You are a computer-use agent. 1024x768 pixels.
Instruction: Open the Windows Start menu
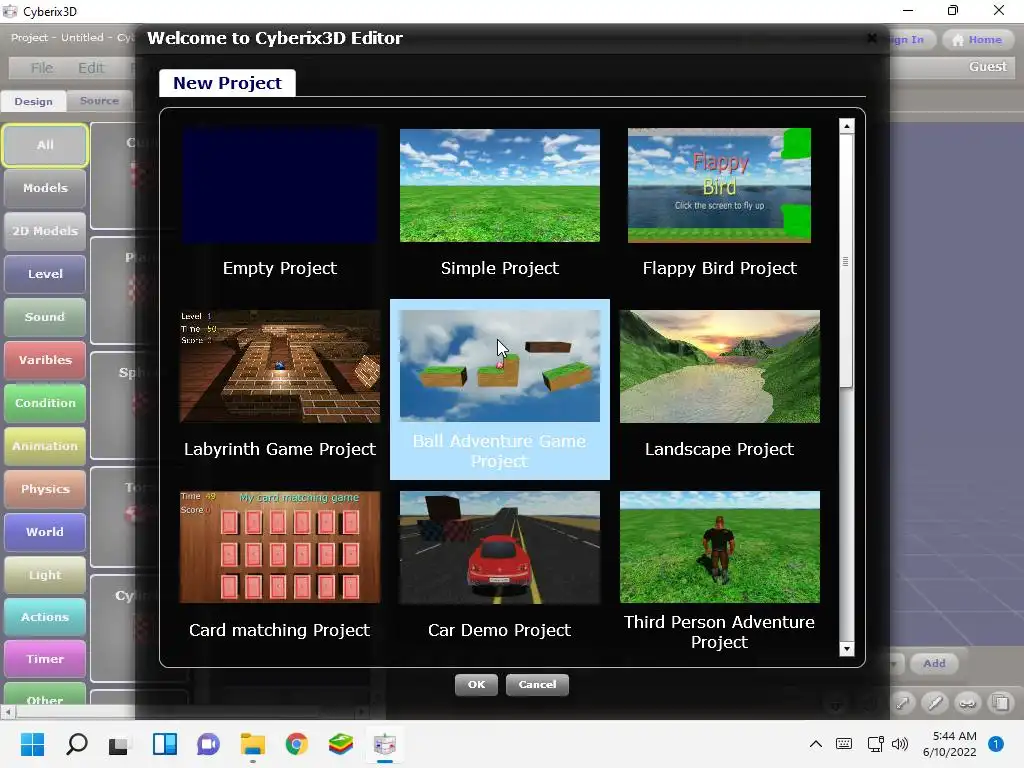pyautogui.click(x=33, y=744)
